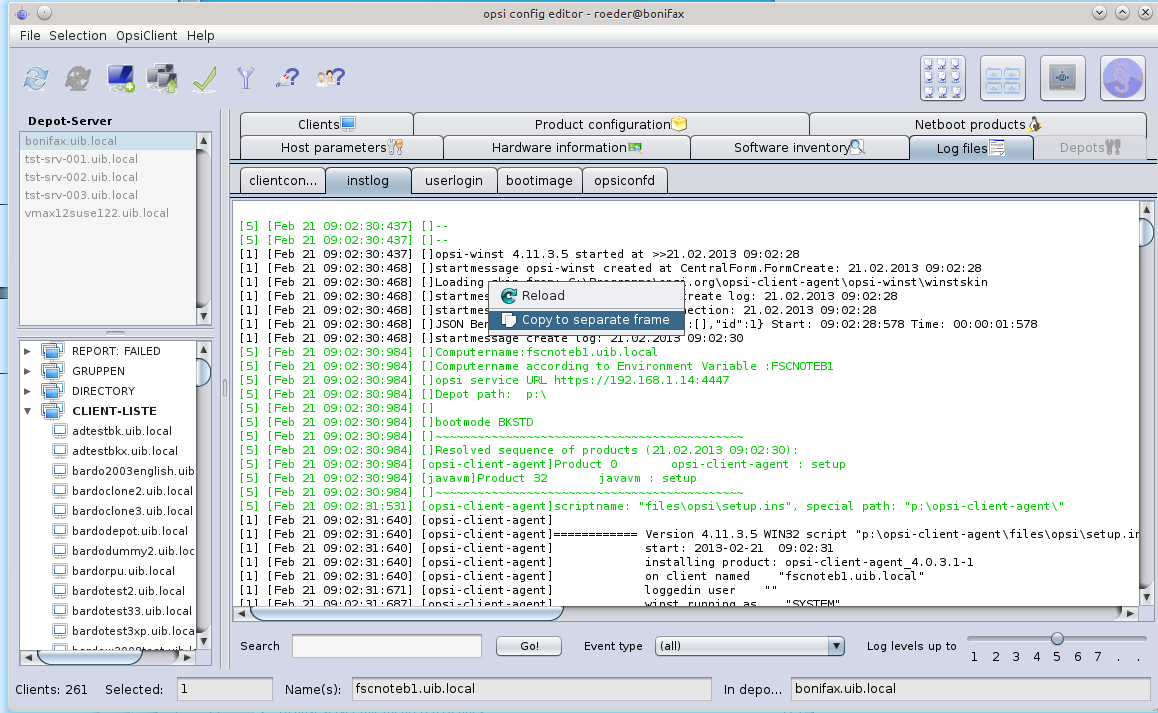Expand the REPORT: FAILED tree node

point(27,351)
